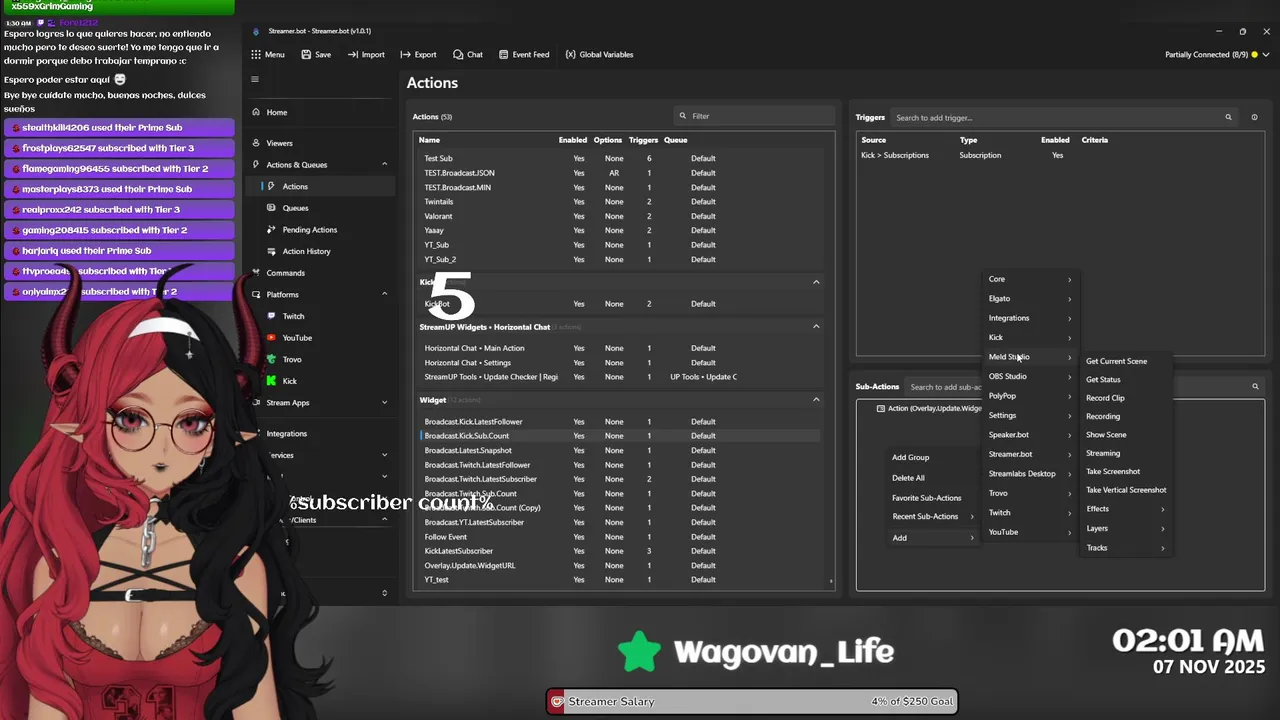Click the Pending Actions icon

coord(272,229)
